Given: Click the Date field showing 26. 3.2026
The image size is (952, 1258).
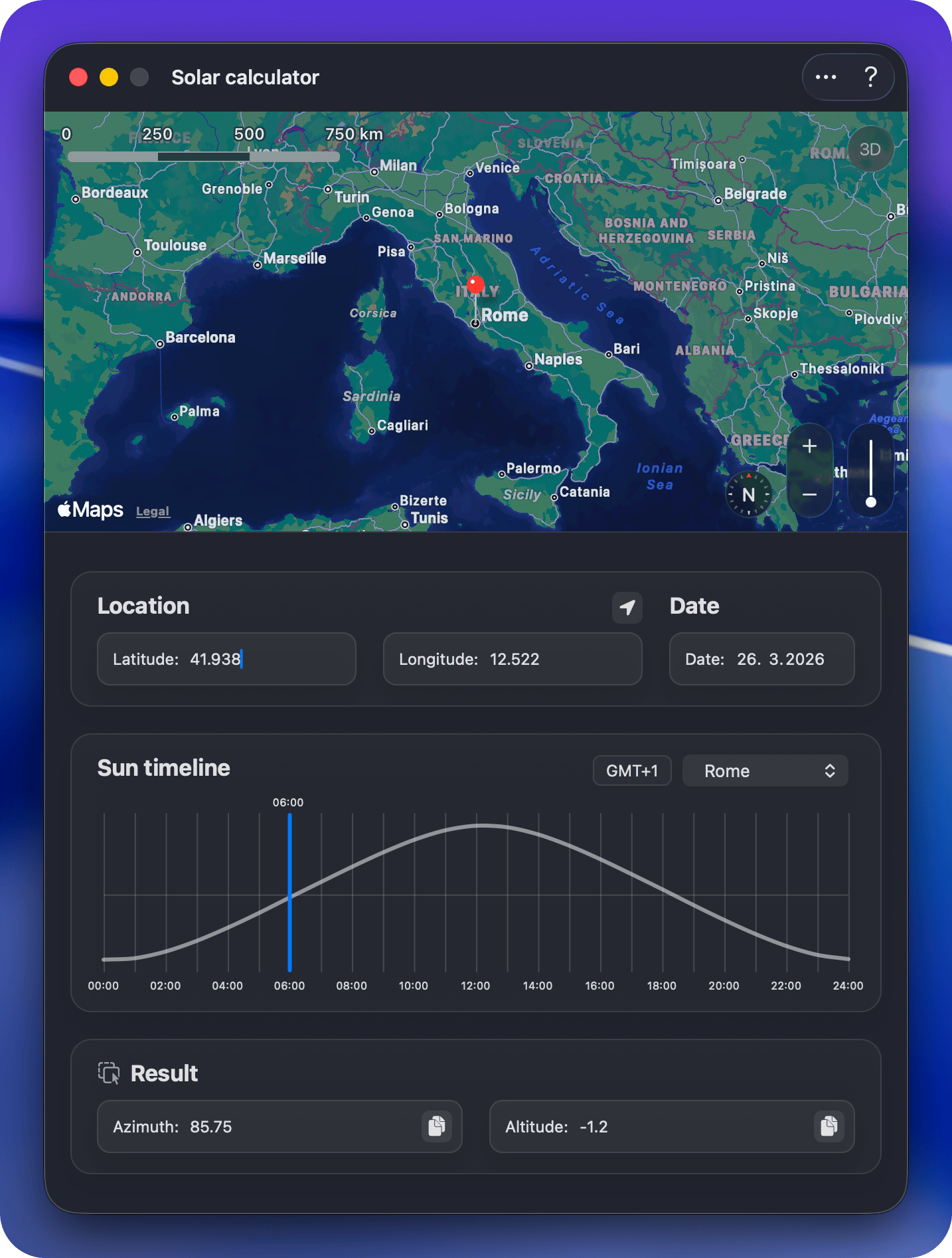Looking at the screenshot, I should [x=761, y=659].
